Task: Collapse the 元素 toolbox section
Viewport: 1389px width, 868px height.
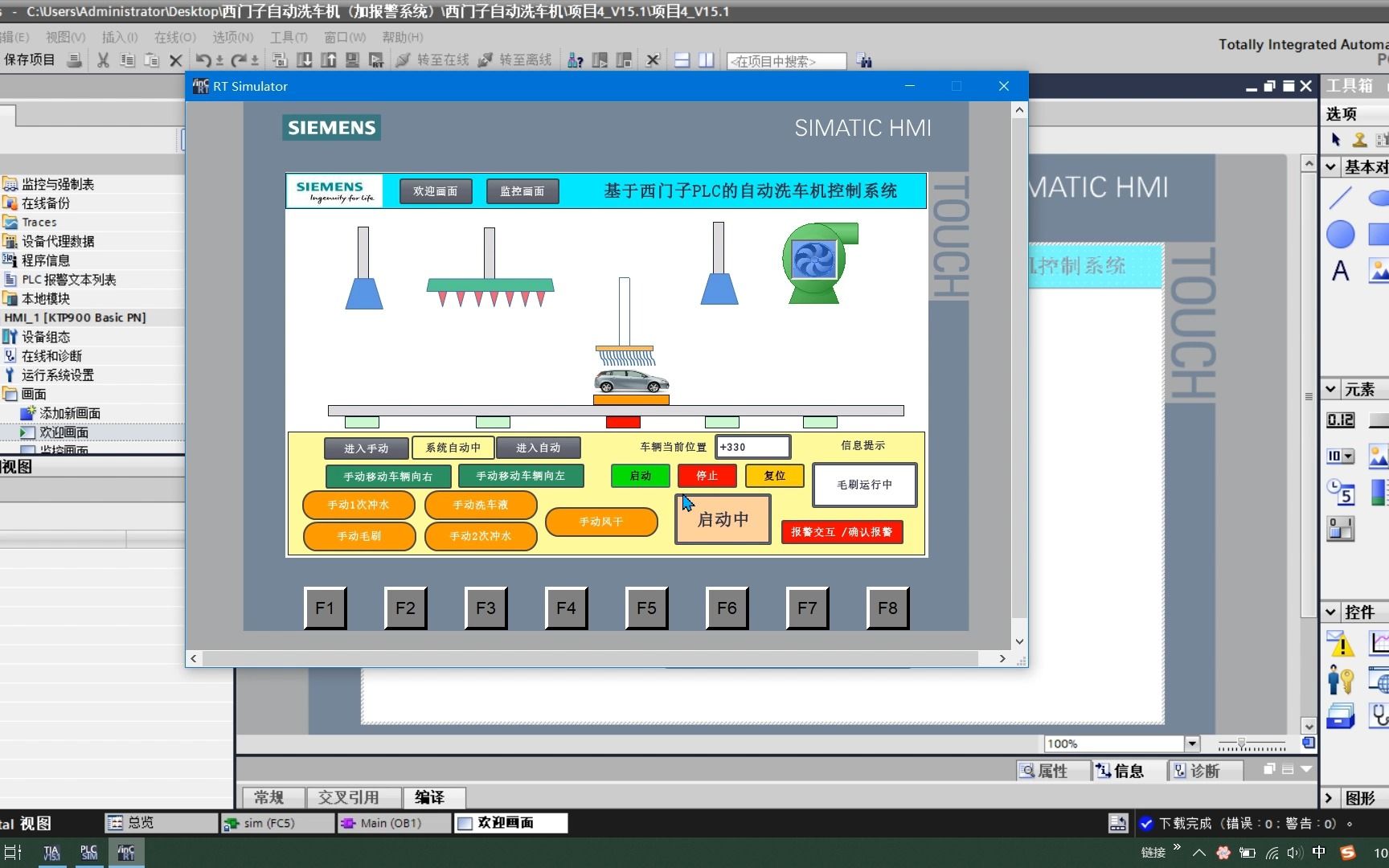Action: tap(1331, 390)
